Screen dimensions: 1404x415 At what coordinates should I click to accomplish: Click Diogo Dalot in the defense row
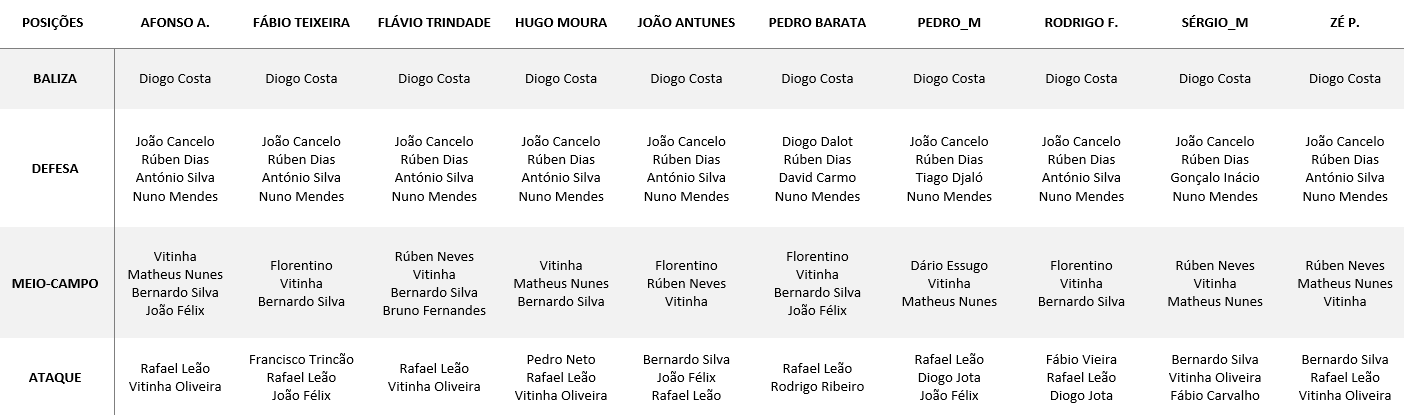click(x=817, y=141)
